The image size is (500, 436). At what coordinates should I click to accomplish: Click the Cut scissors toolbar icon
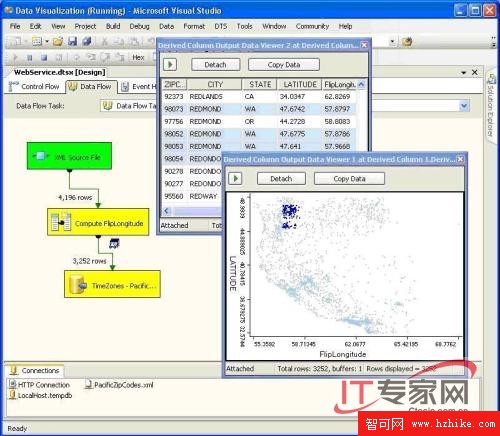(105, 41)
